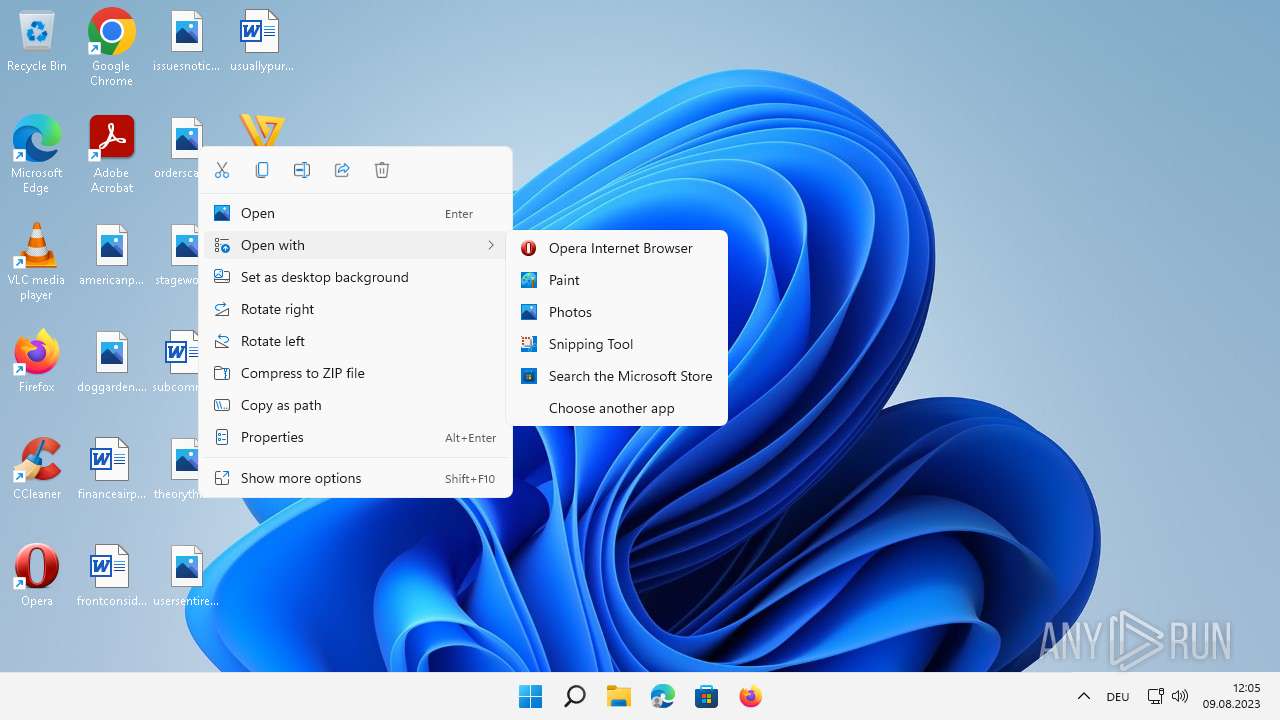Select the Google Chrome desktop shortcut
The height and width of the screenshot is (720, 1280).
tap(111, 47)
